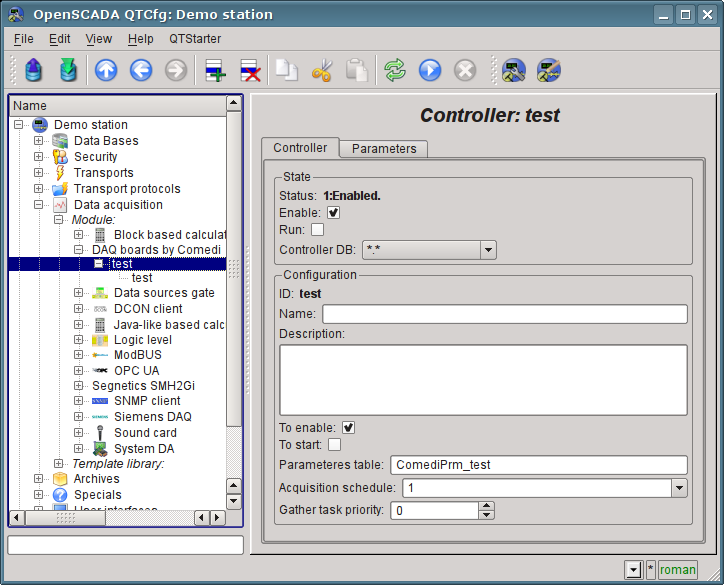Click the asterisk modified indicator
724x585 pixels.
[x=651, y=570]
